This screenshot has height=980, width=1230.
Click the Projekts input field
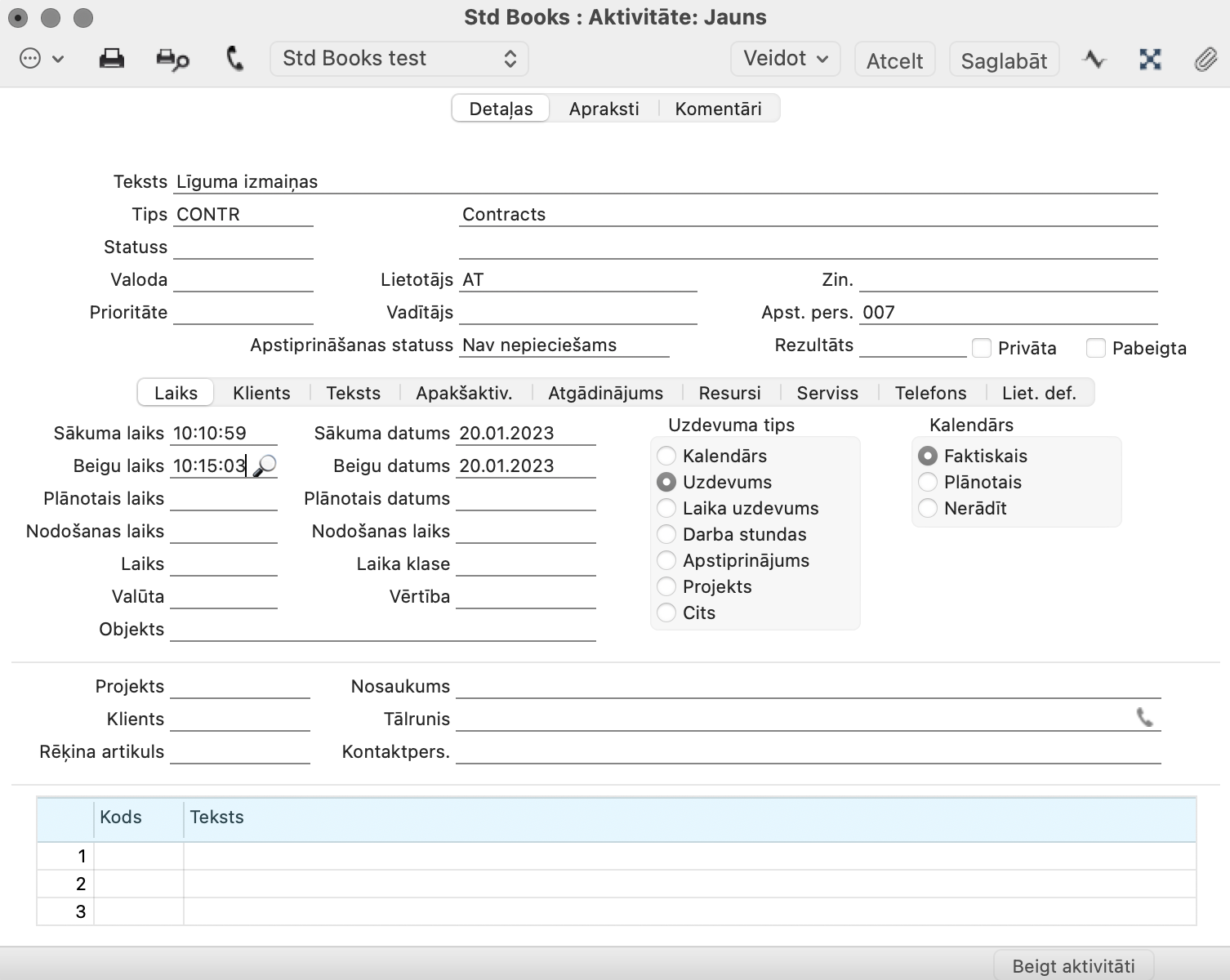tap(240, 686)
